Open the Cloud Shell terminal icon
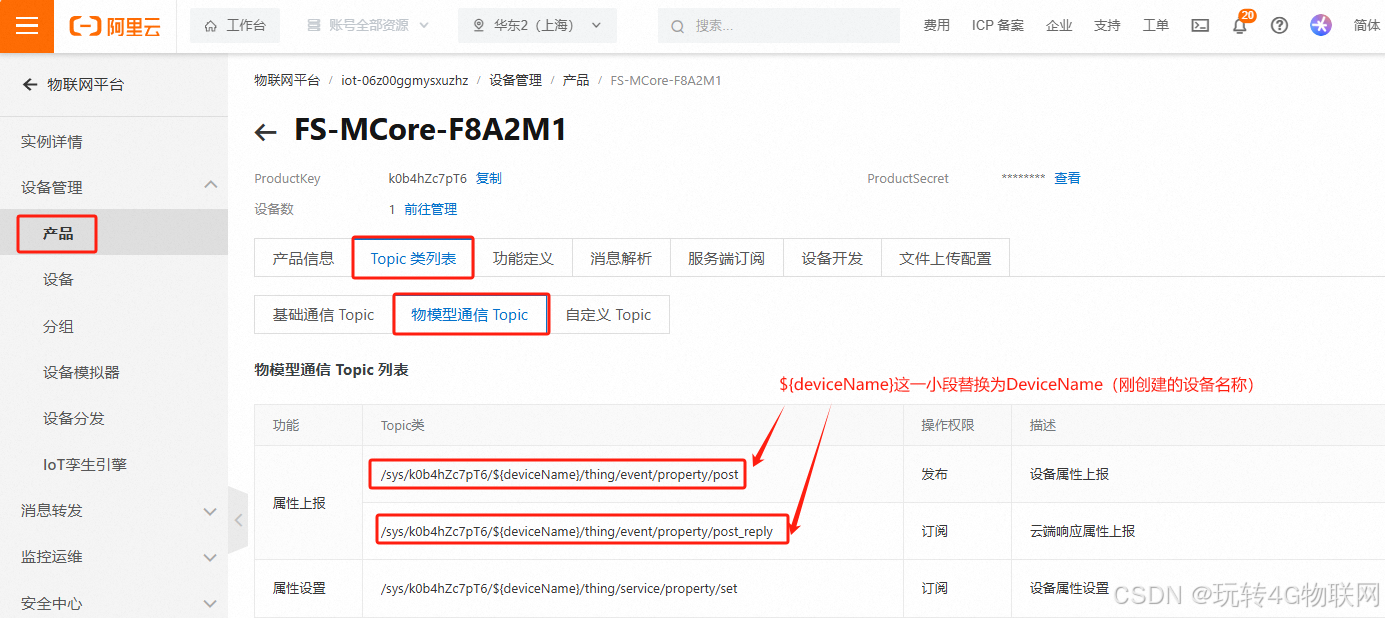Image resolution: width=1385 pixels, height=618 pixels. [1200, 26]
